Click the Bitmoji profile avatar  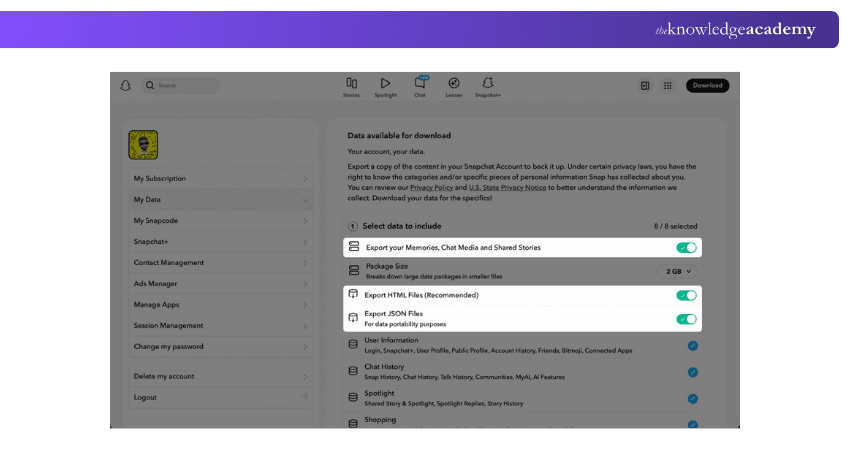[x=144, y=146]
